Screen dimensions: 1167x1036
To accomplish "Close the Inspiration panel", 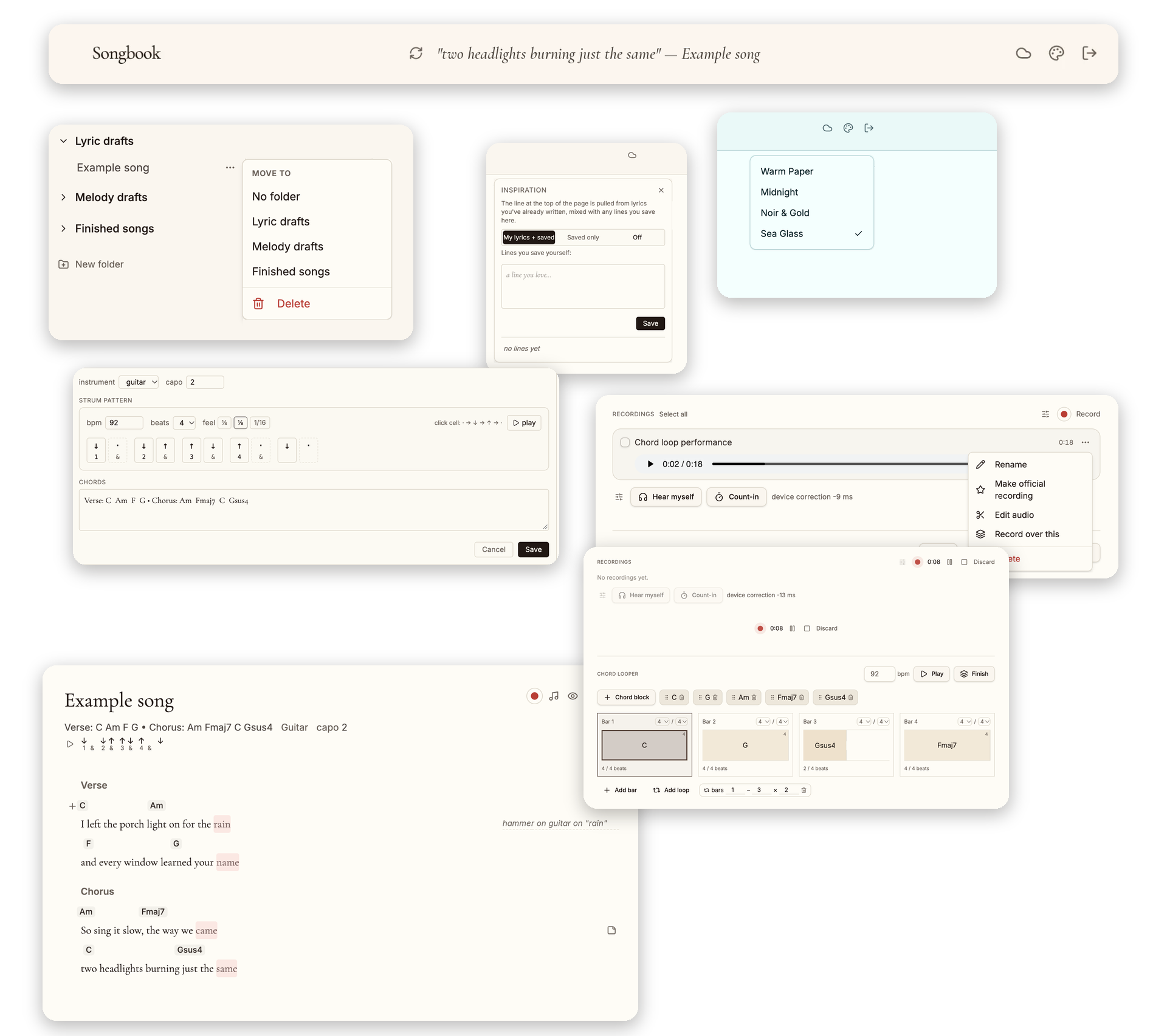I will [x=661, y=190].
